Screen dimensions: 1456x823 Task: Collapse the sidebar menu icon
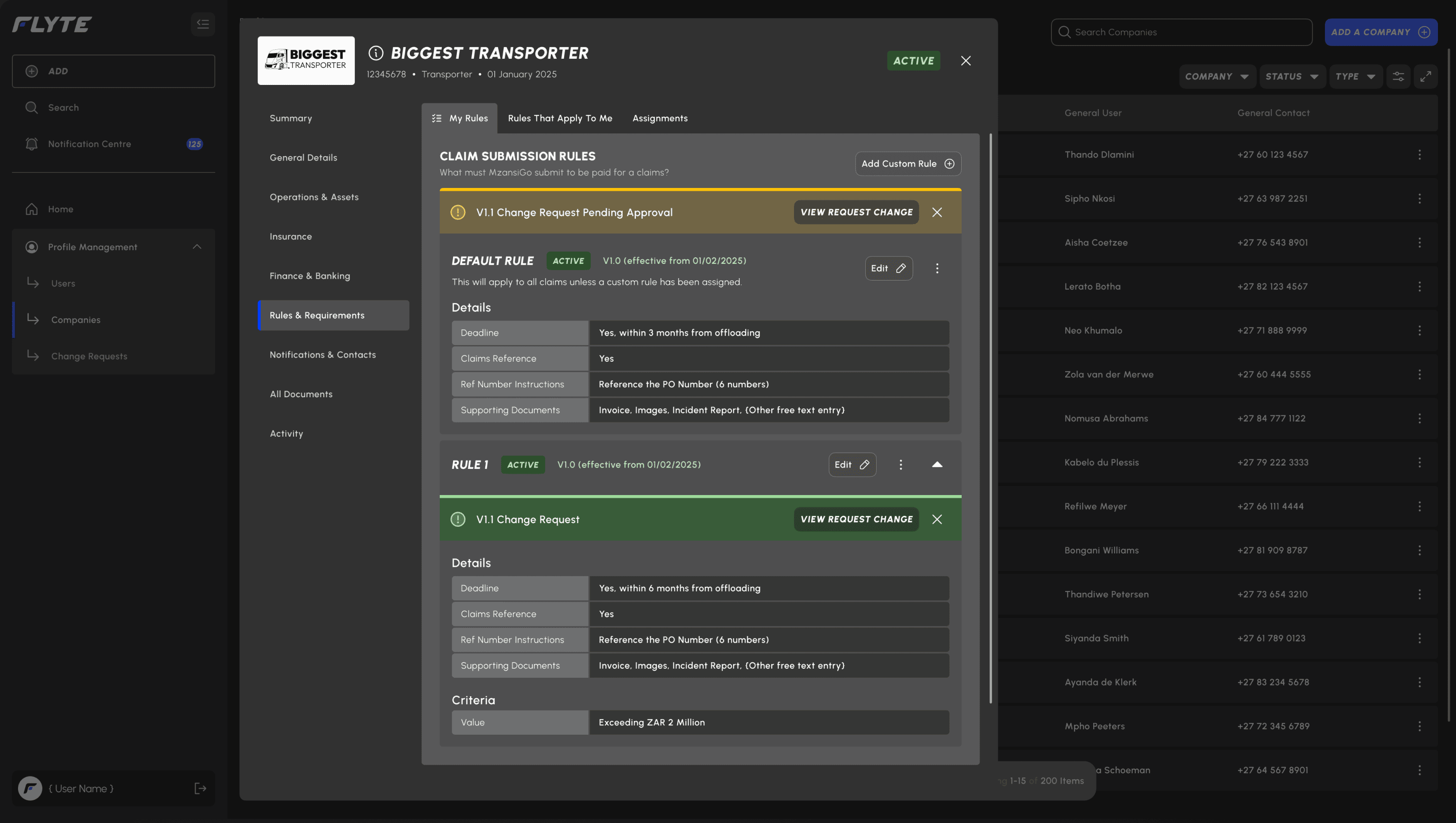click(202, 24)
